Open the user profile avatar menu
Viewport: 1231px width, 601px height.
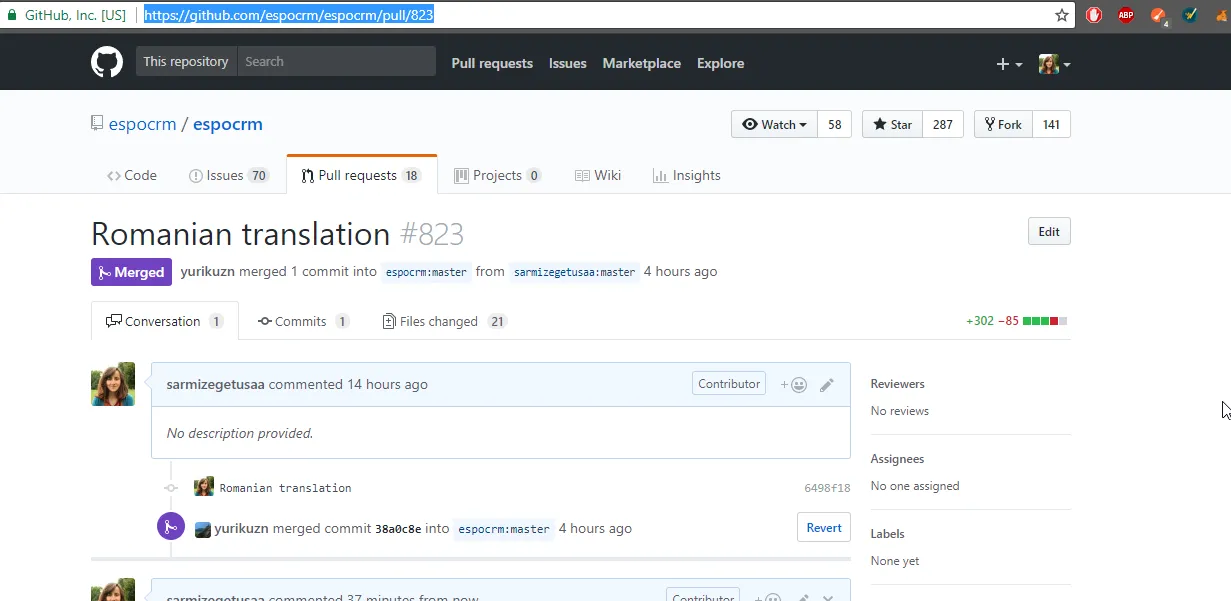tap(1054, 64)
